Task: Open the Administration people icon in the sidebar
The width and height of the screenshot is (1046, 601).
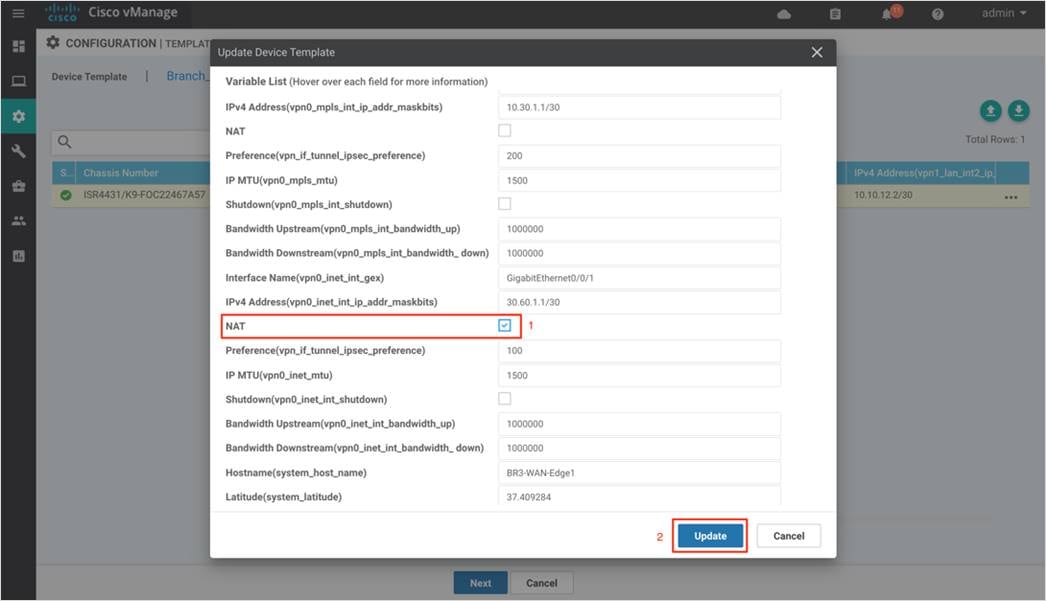Action: click(19, 221)
